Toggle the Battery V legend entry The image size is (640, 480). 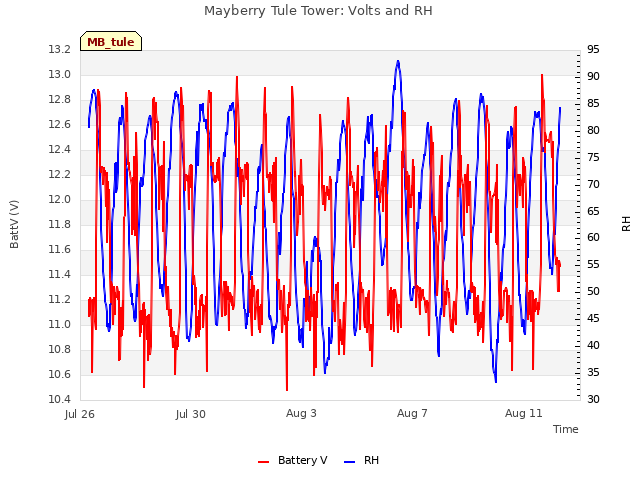292,460
